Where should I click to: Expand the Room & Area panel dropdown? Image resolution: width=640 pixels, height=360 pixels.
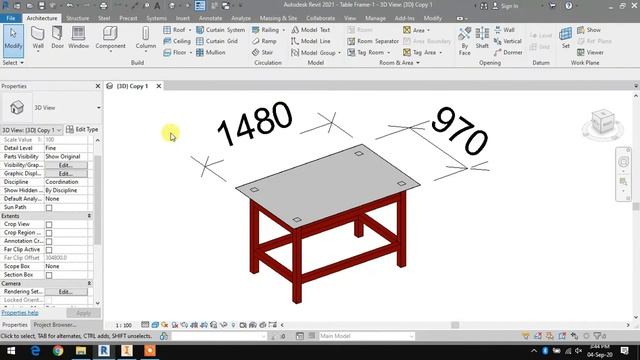pyautogui.click(x=399, y=63)
